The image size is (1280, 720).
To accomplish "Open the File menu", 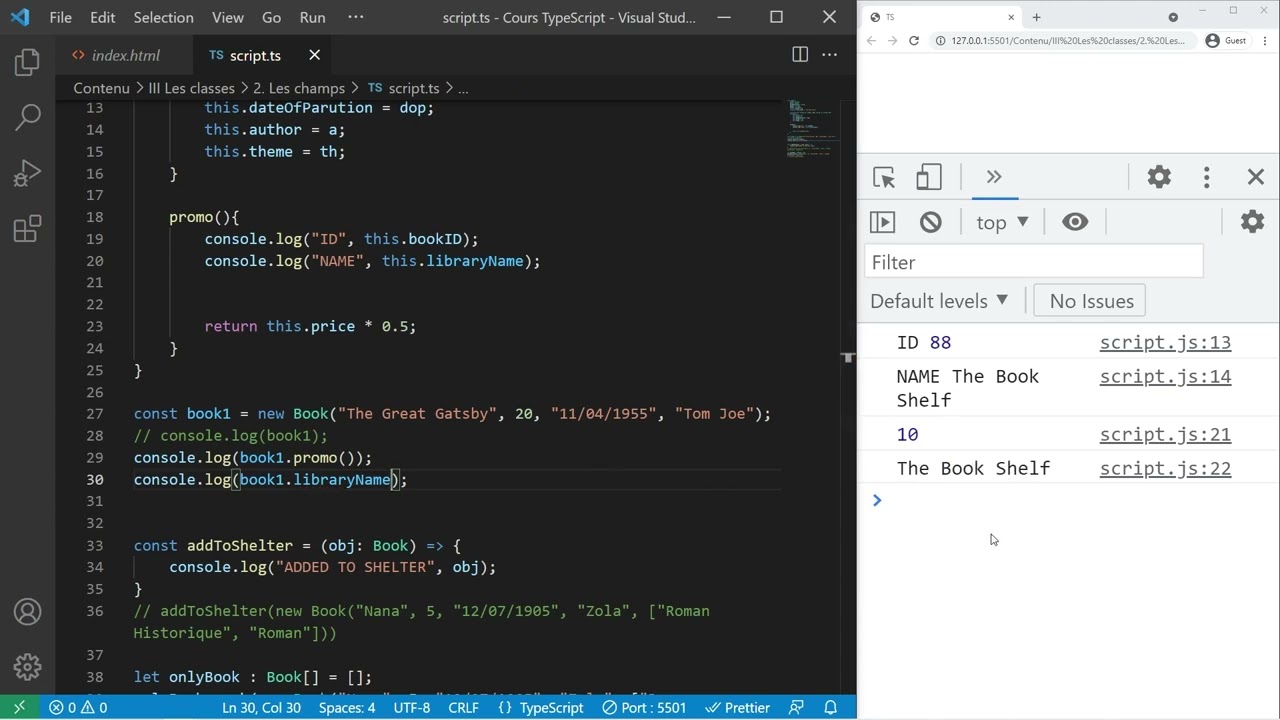I will coord(60,17).
